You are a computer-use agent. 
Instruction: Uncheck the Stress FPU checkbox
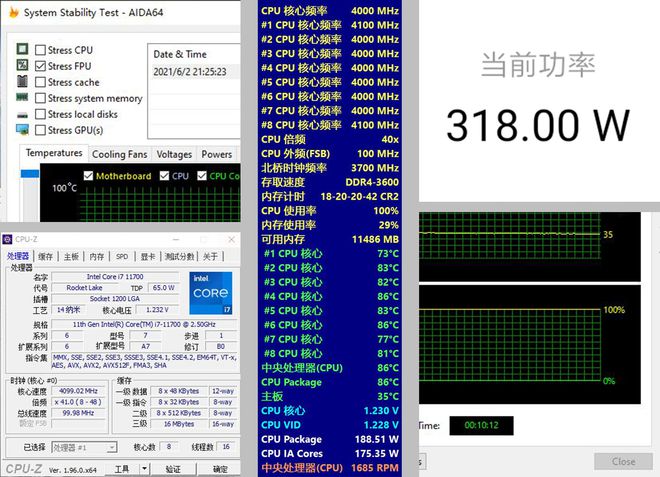pyautogui.click(x=40, y=66)
